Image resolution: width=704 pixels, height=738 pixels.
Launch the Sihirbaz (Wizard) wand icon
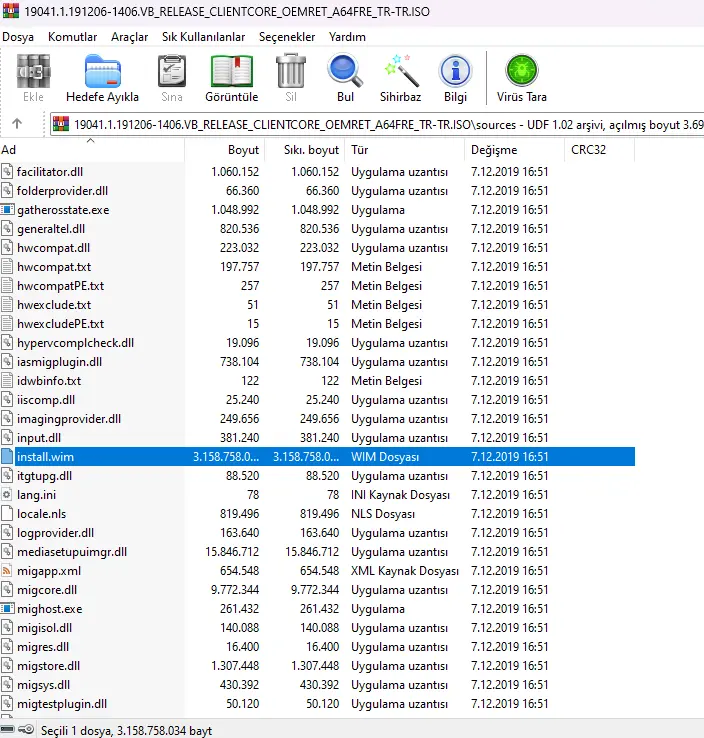pos(400,71)
